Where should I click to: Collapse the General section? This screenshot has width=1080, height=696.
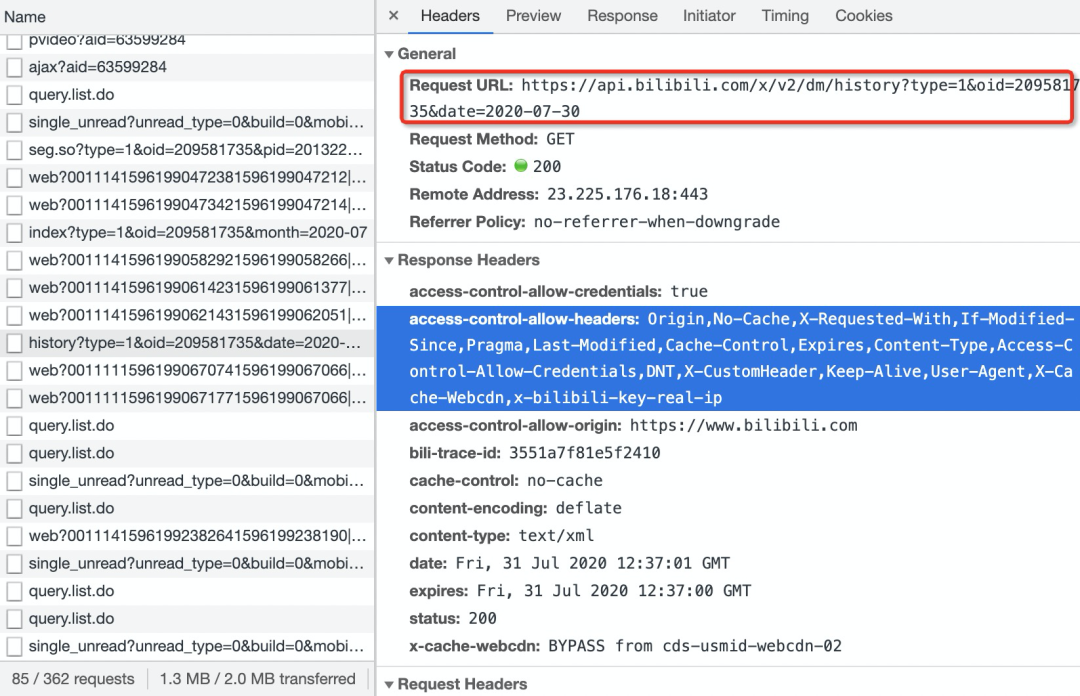[x=389, y=54]
